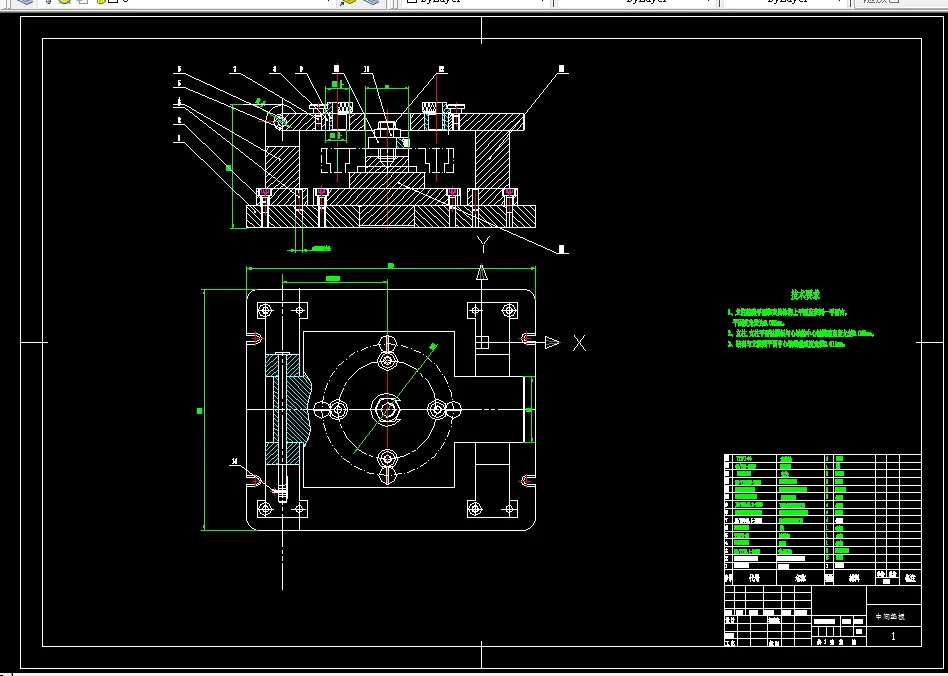Pick the bottom-left corner screw in the plan view
This screenshot has width=948, height=676.
tap(265, 509)
